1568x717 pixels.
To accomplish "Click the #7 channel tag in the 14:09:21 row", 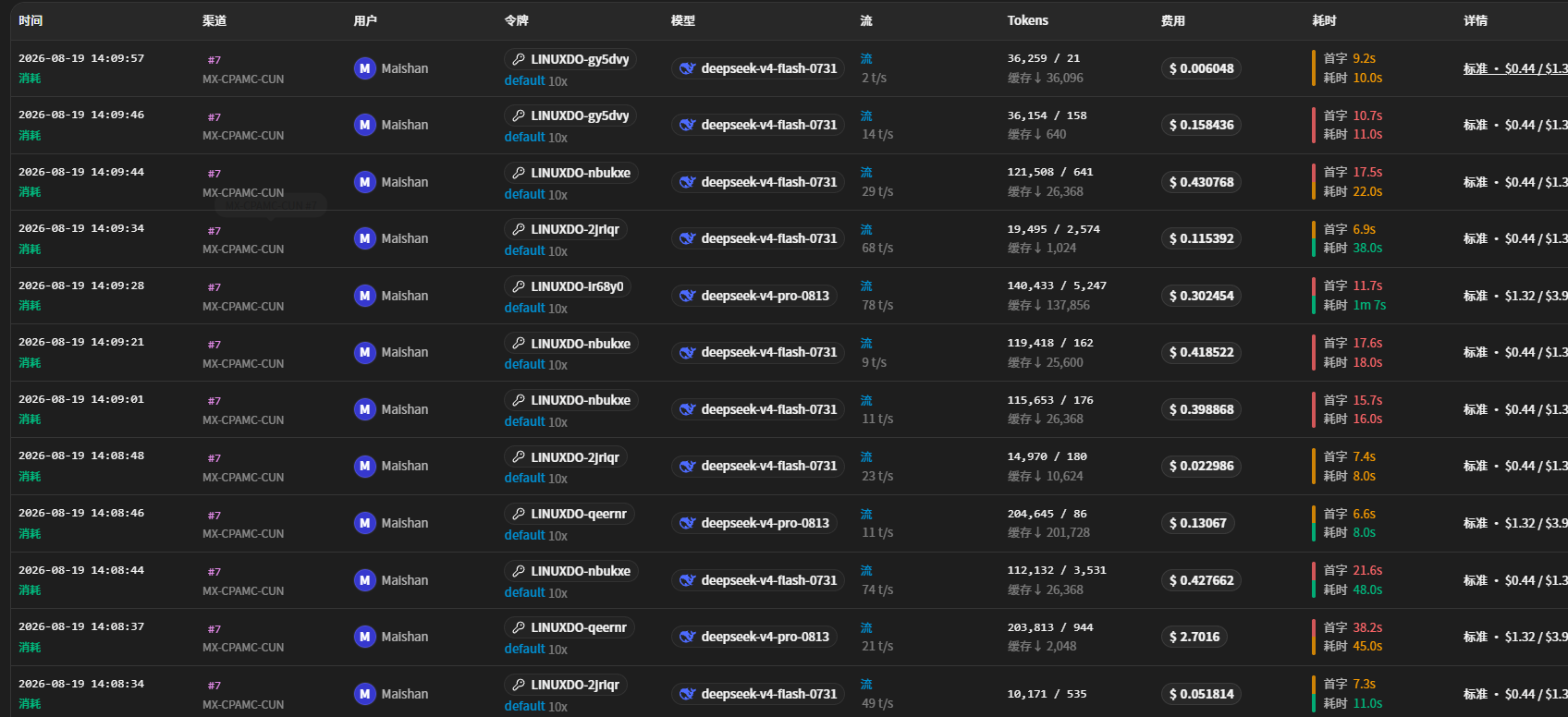I will point(214,345).
